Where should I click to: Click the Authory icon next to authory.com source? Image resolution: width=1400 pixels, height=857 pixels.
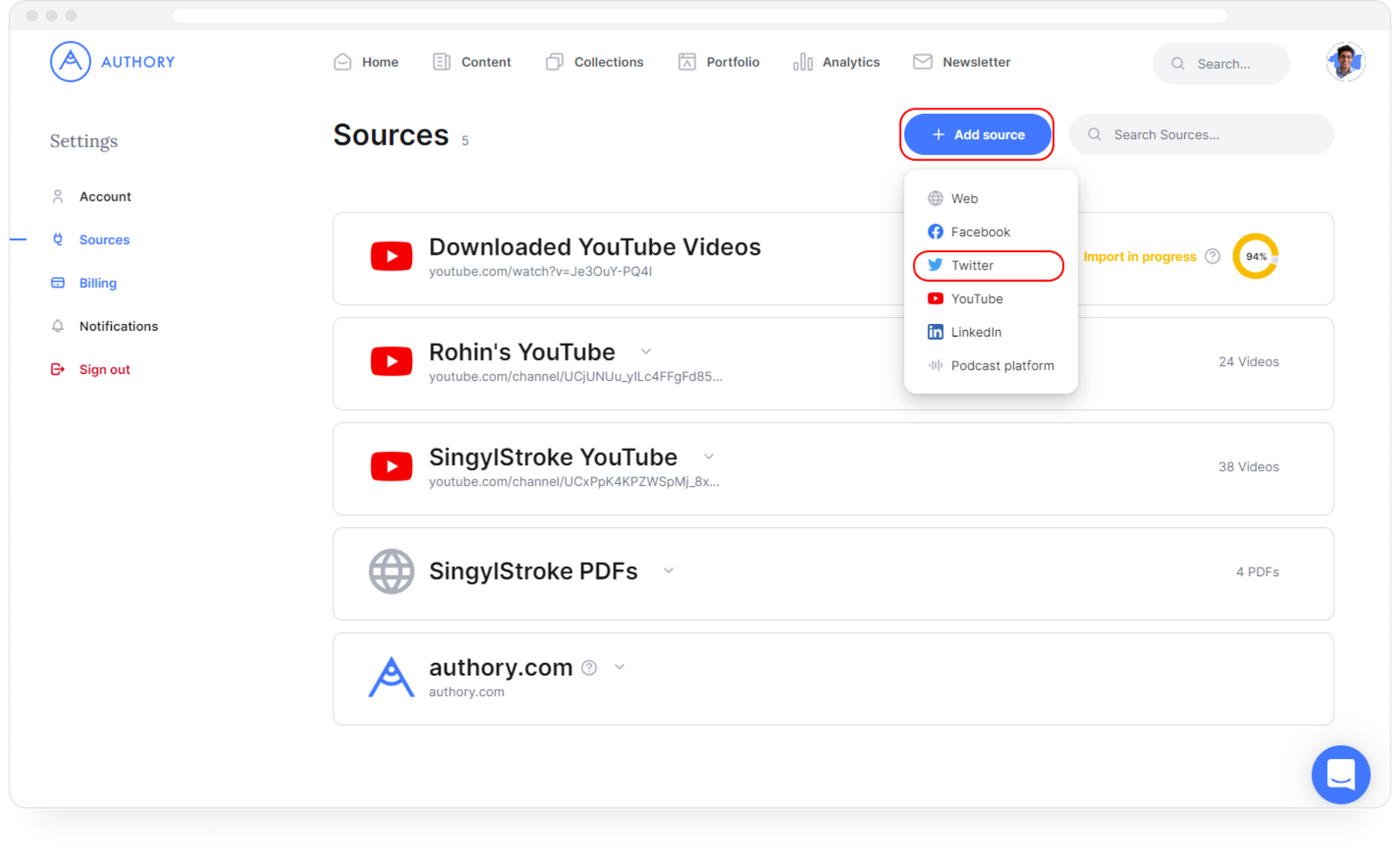pyautogui.click(x=391, y=677)
